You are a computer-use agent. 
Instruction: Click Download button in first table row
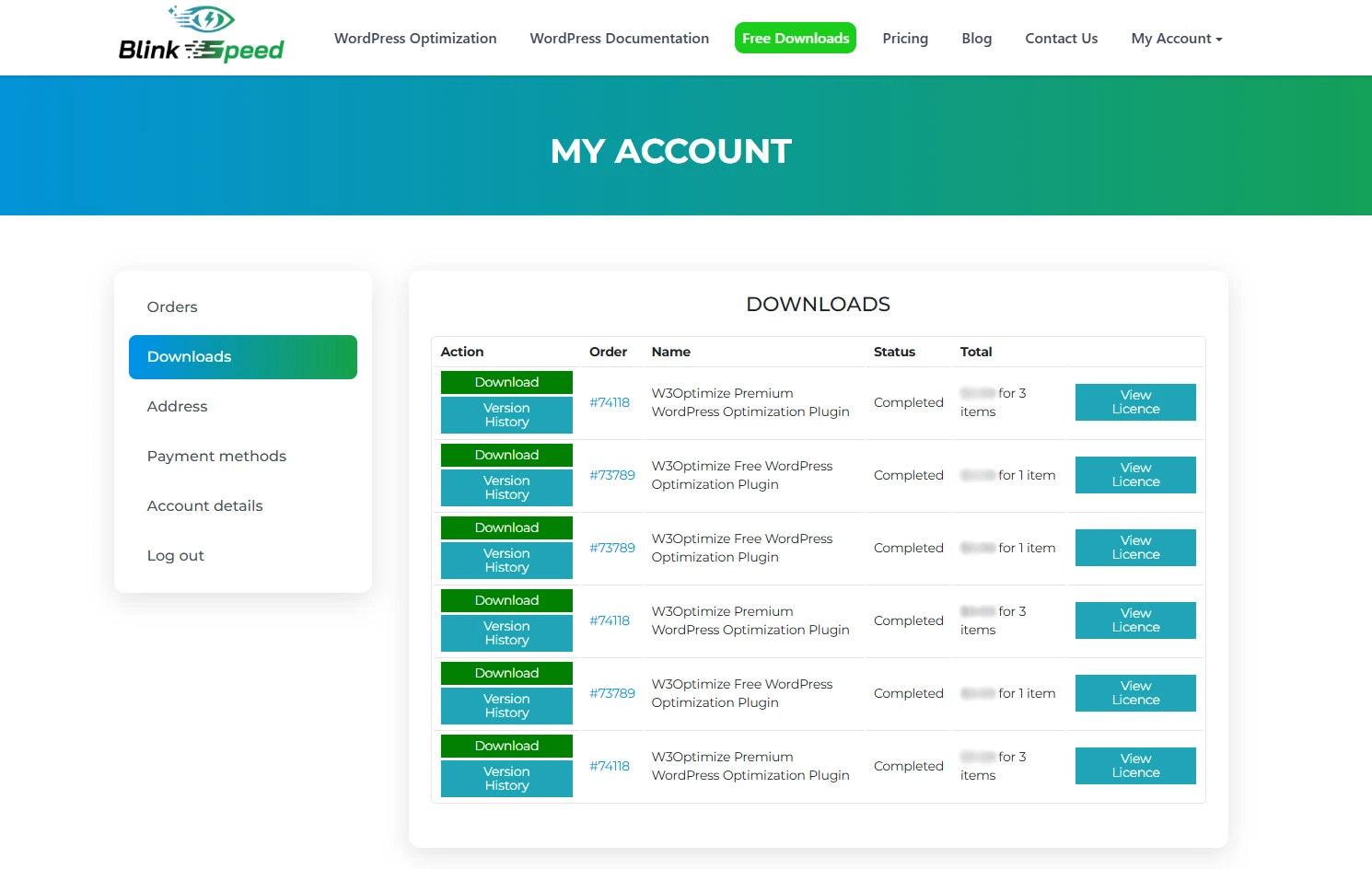[x=506, y=382]
